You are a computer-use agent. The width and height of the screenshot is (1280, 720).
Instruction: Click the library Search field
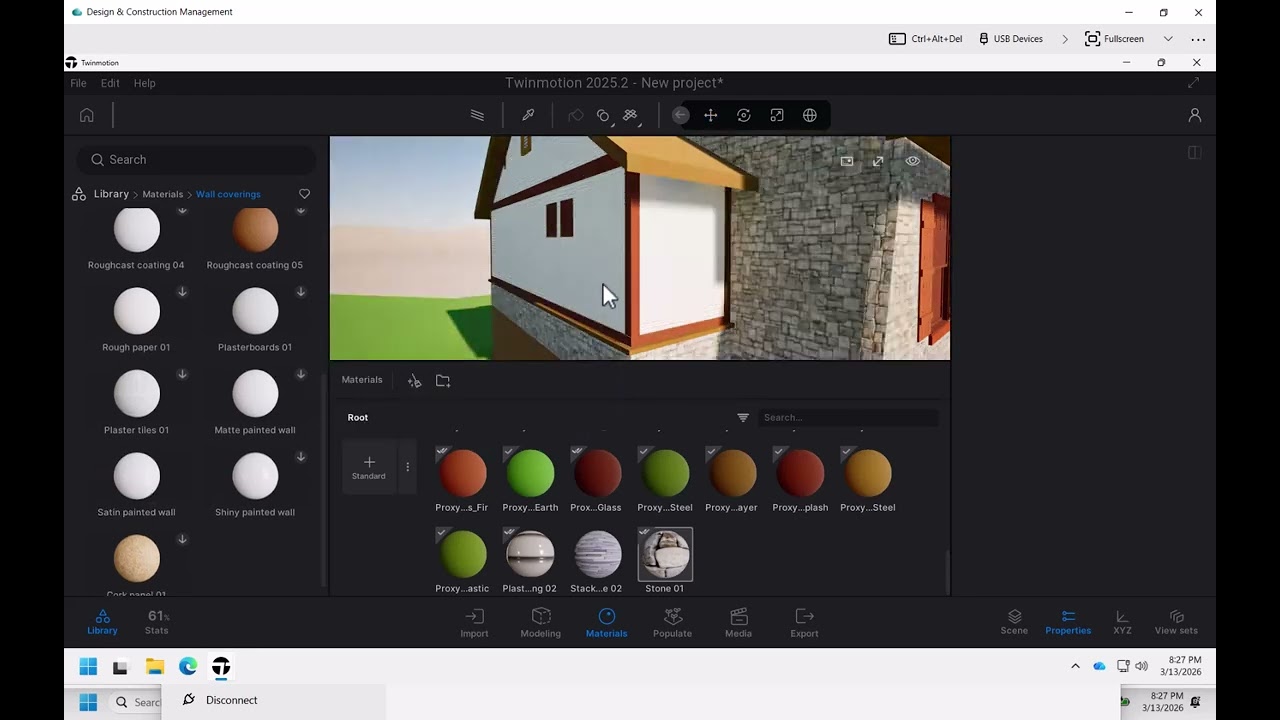tap(197, 160)
